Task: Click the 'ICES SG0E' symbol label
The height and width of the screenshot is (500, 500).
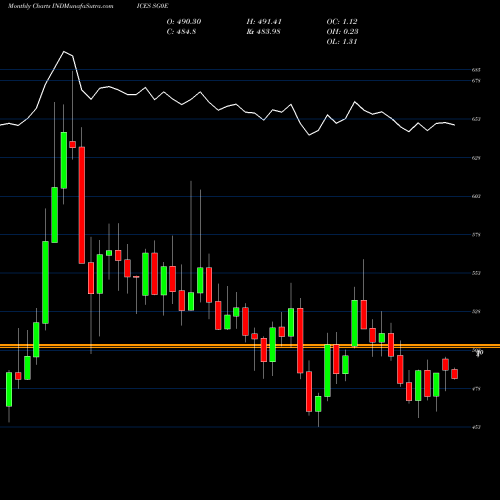Action: 152,6
